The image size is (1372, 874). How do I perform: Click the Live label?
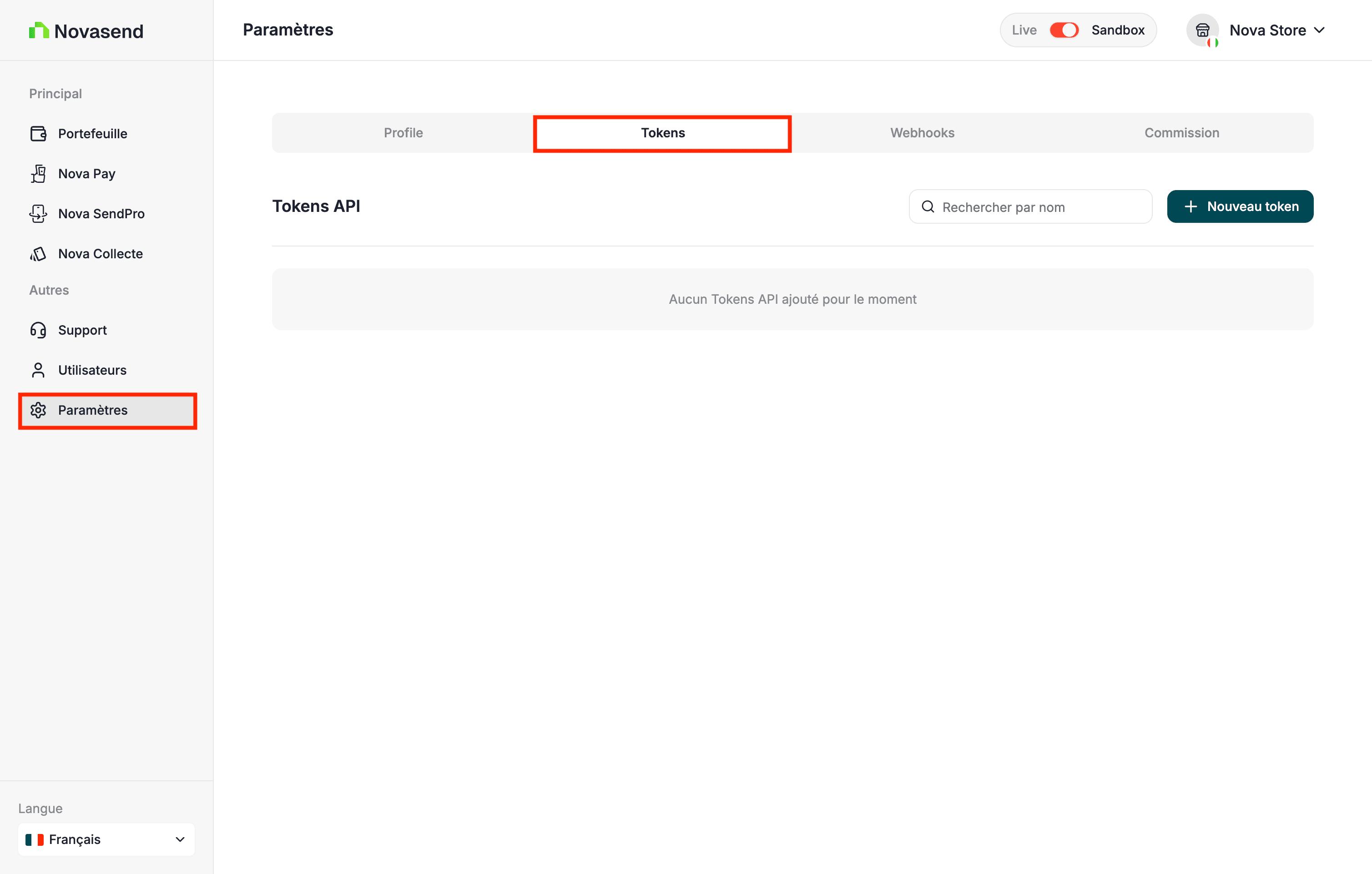point(1024,30)
